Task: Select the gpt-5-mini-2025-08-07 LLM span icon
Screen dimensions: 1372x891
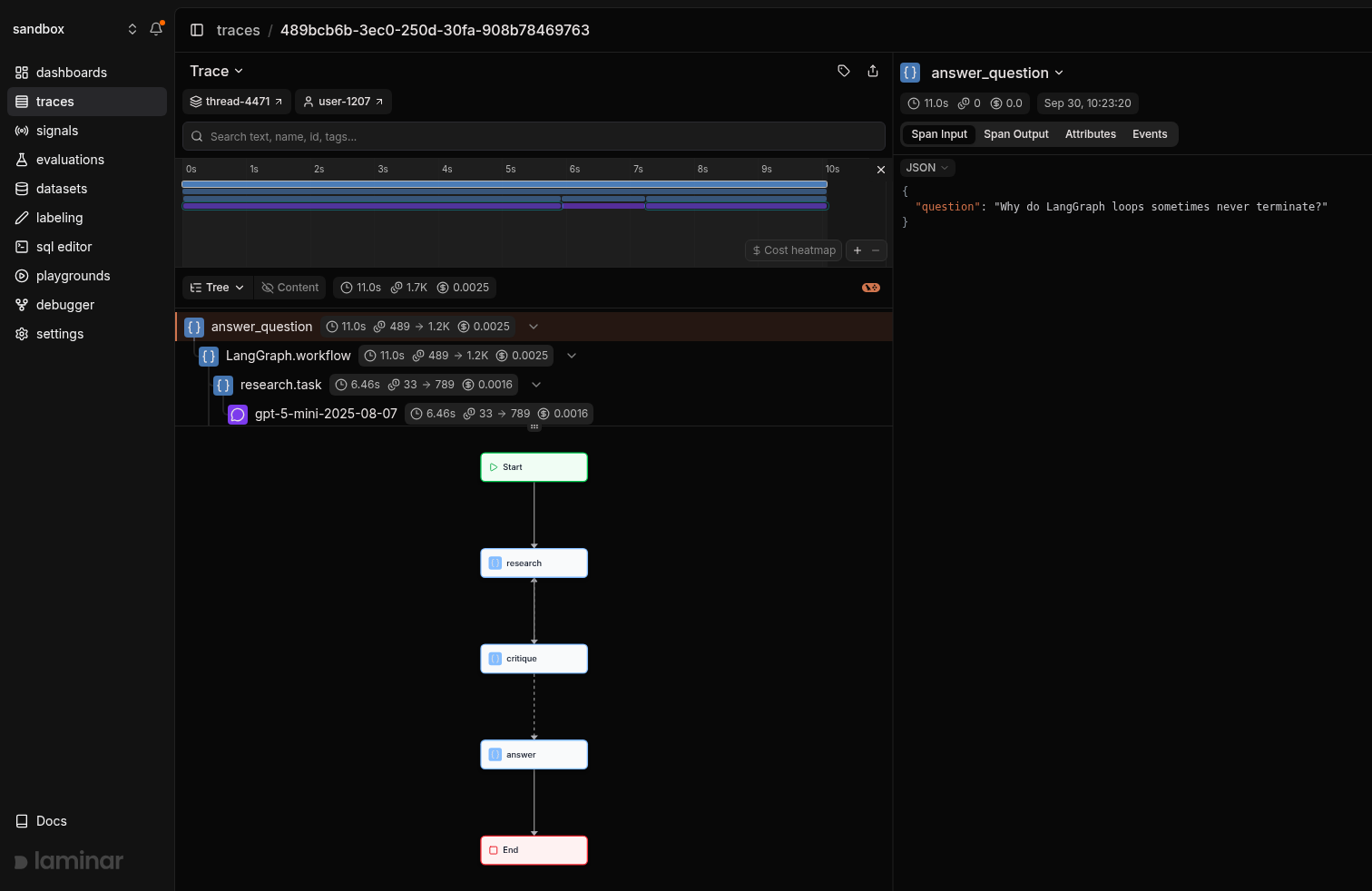Action: (238, 414)
